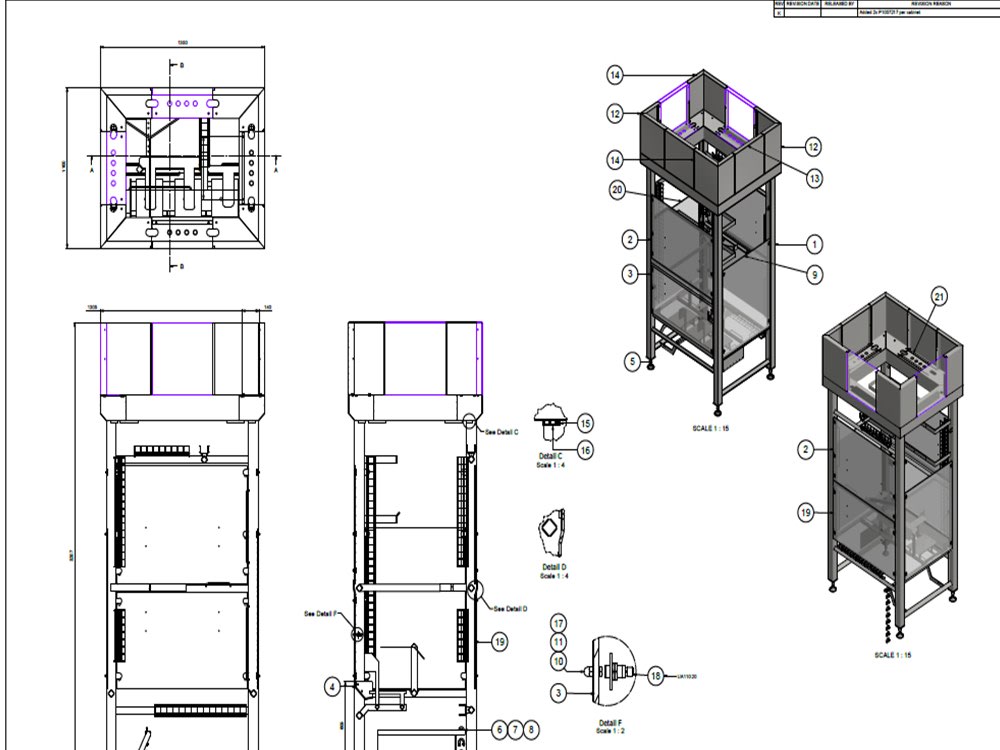Select balloon number 7 callout

(515, 729)
